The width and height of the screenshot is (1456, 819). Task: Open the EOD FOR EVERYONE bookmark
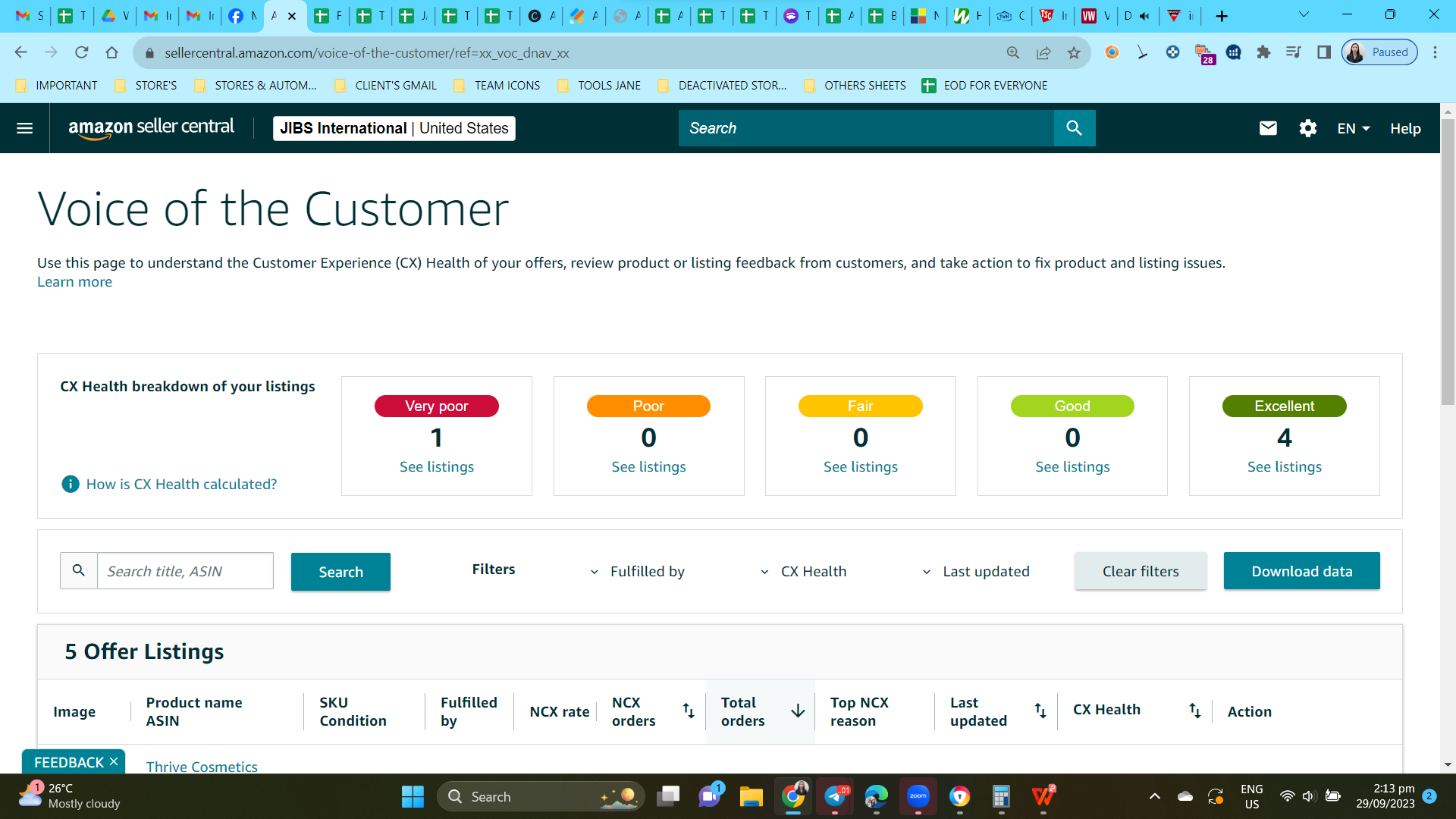pyautogui.click(x=984, y=86)
